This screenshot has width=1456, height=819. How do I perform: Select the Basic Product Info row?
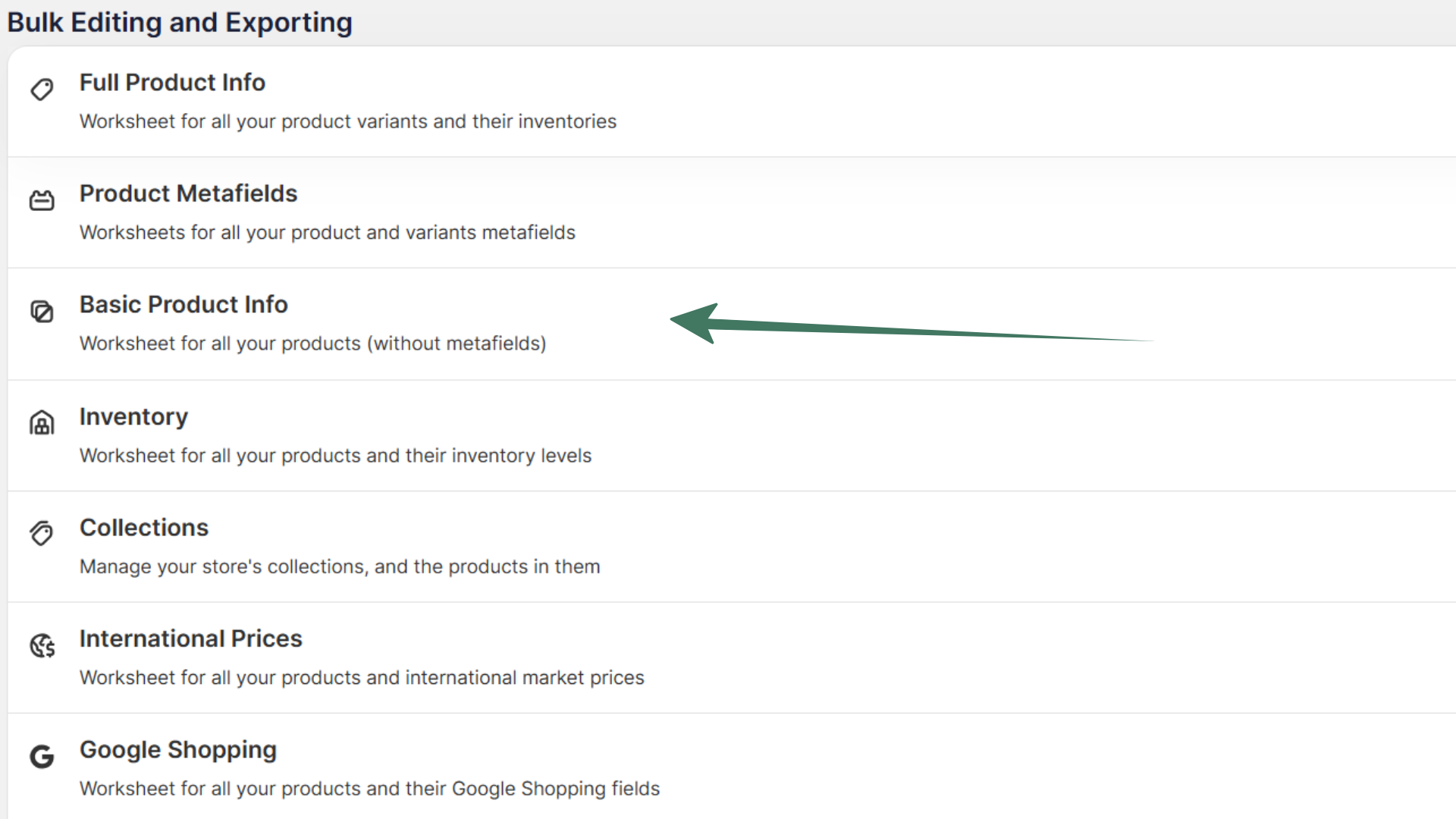(x=184, y=304)
